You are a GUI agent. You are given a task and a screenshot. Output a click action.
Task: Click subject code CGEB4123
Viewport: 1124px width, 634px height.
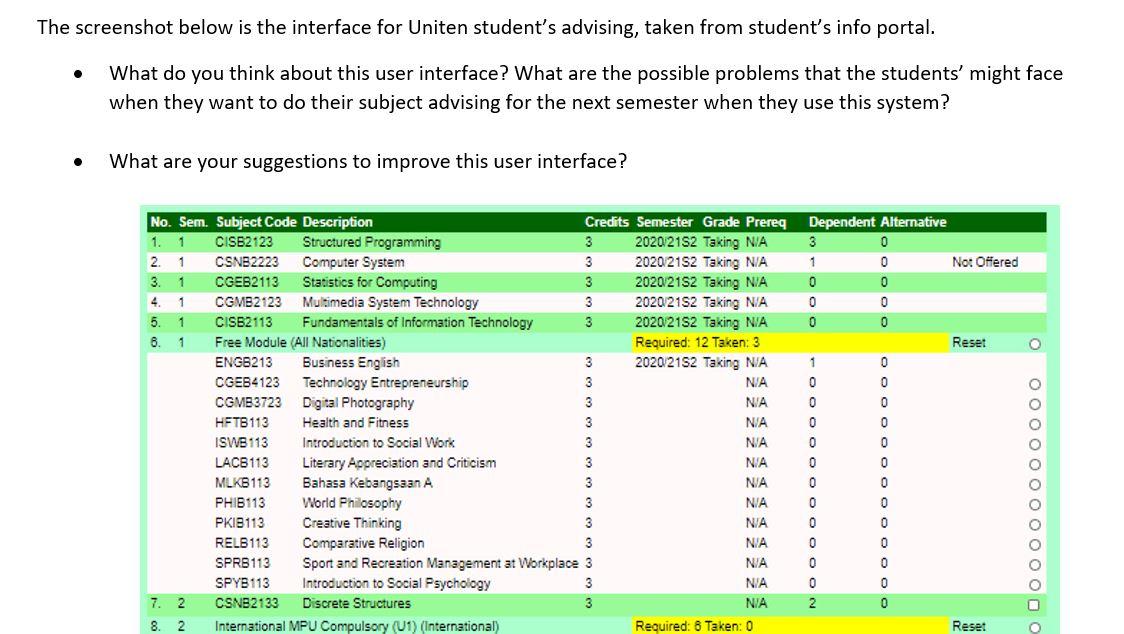[247, 382]
